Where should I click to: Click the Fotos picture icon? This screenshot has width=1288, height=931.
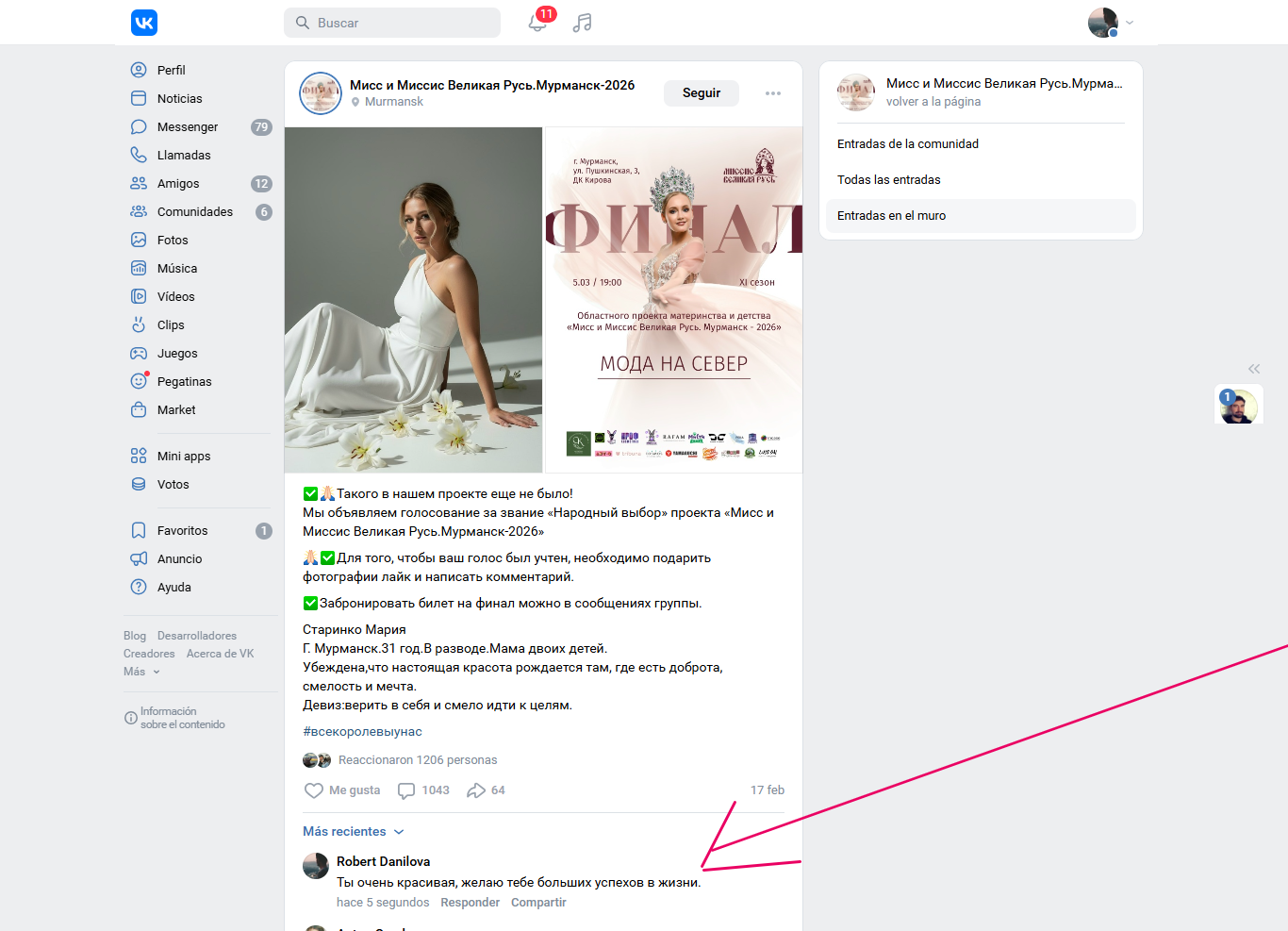pos(139,240)
